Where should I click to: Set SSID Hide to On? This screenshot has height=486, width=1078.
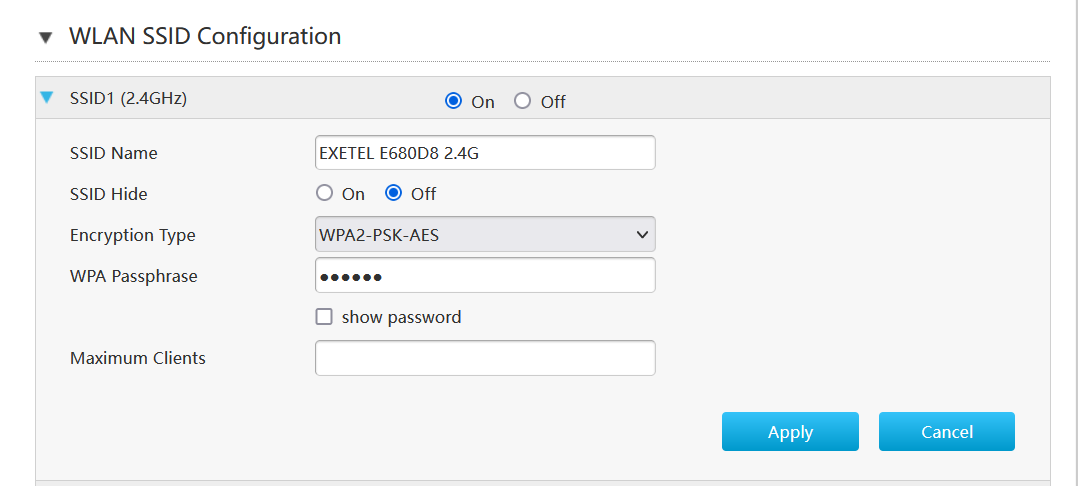click(x=323, y=194)
